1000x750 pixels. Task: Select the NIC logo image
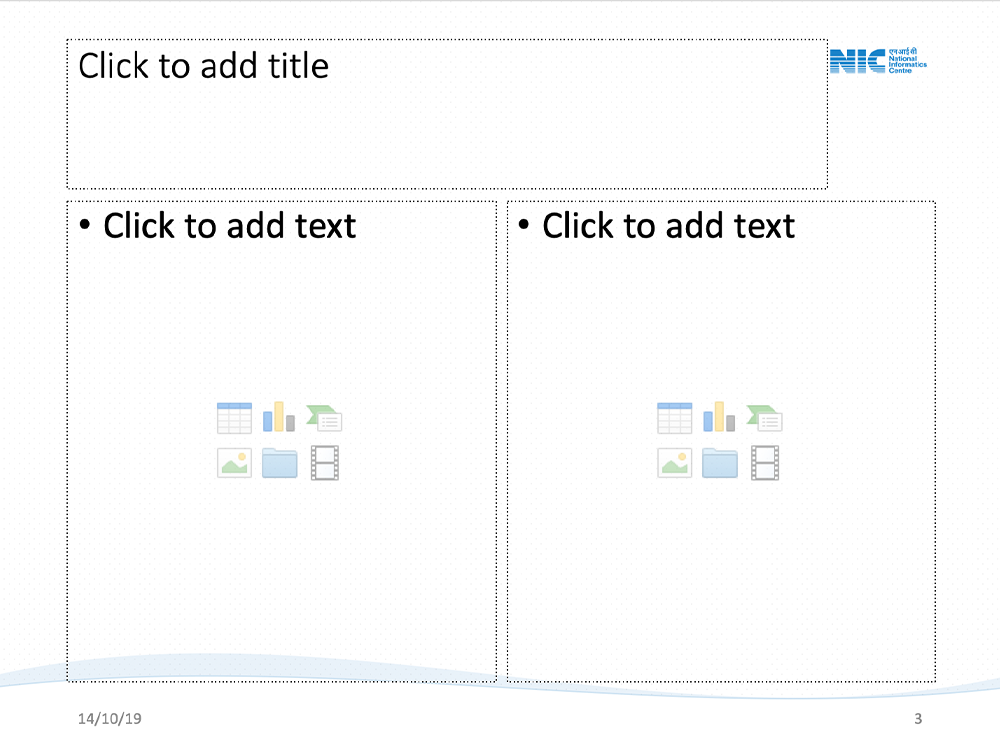click(x=878, y=61)
